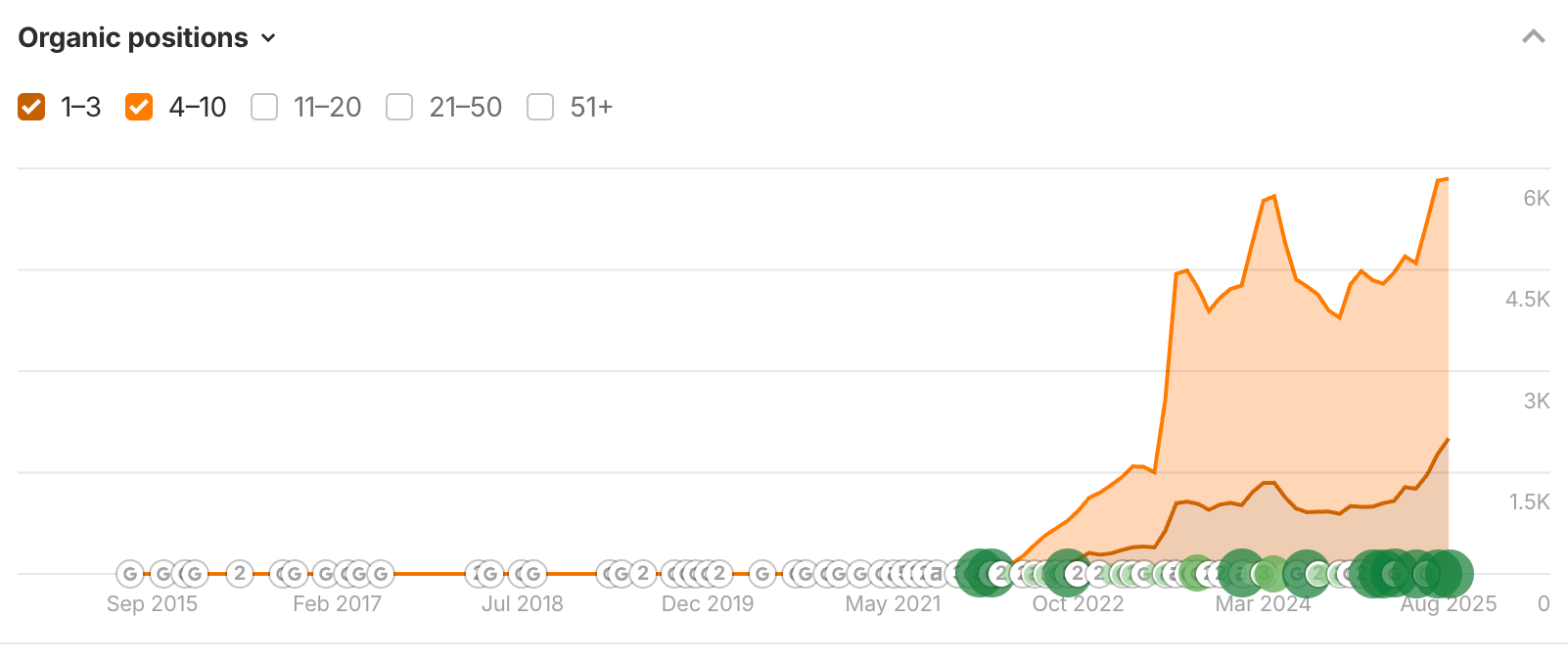Select the last G marker before the Jul 2018 gap
1568x666 pixels.
[381, 574]
